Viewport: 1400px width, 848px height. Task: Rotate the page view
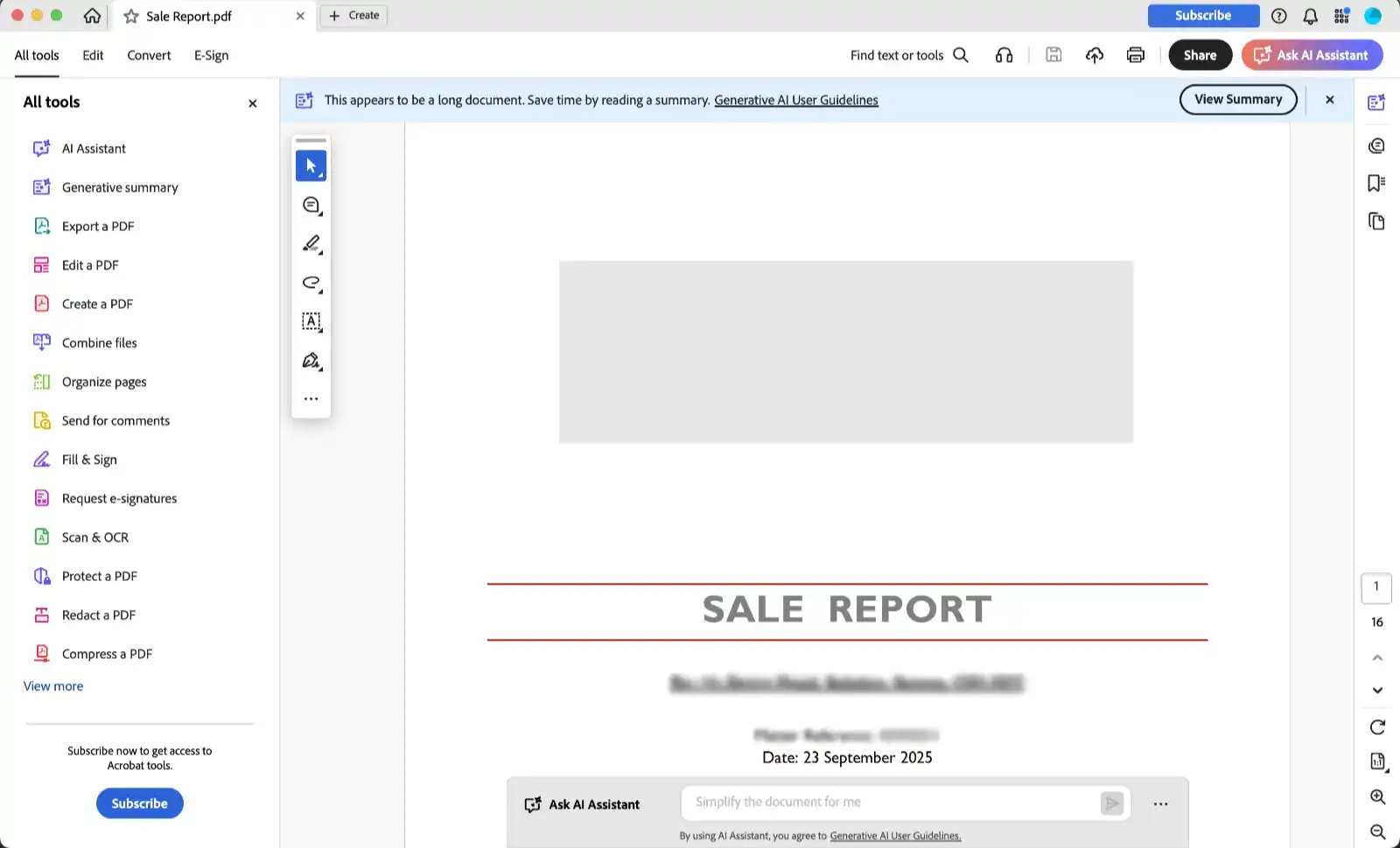[x=1377, y=727]
